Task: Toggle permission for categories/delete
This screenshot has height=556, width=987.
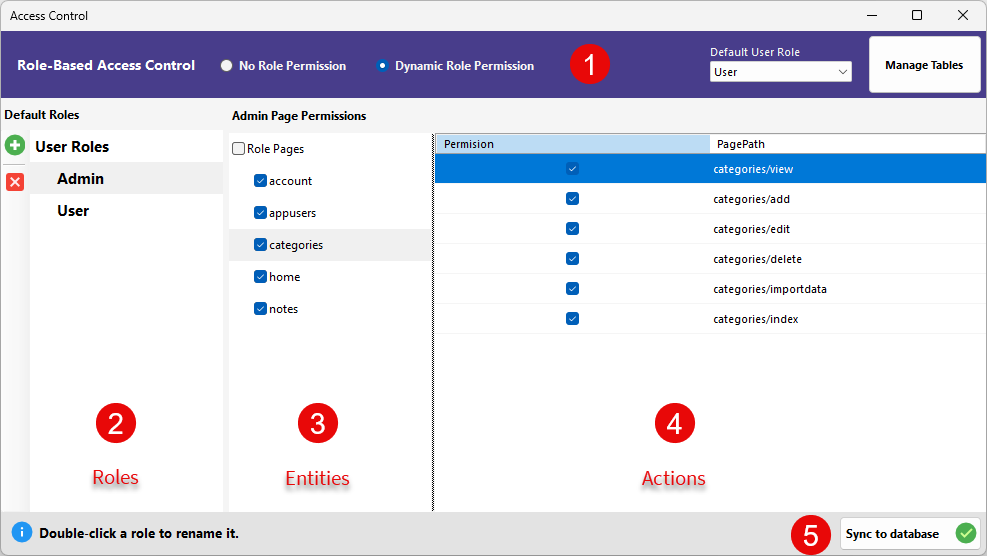Action: pos(572,259)
